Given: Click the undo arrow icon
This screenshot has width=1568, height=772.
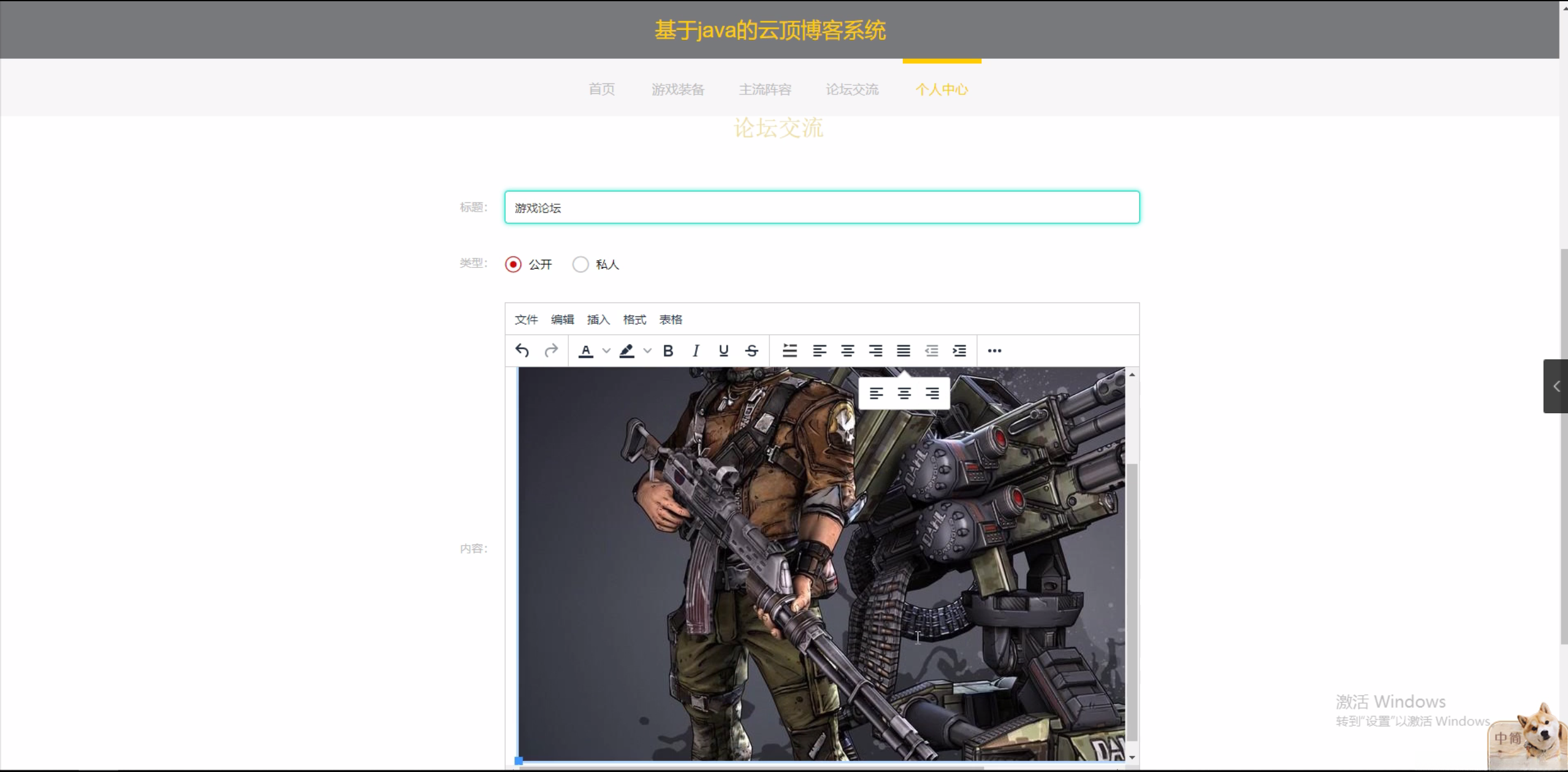Looking at the screenshot, I should 522,351.
